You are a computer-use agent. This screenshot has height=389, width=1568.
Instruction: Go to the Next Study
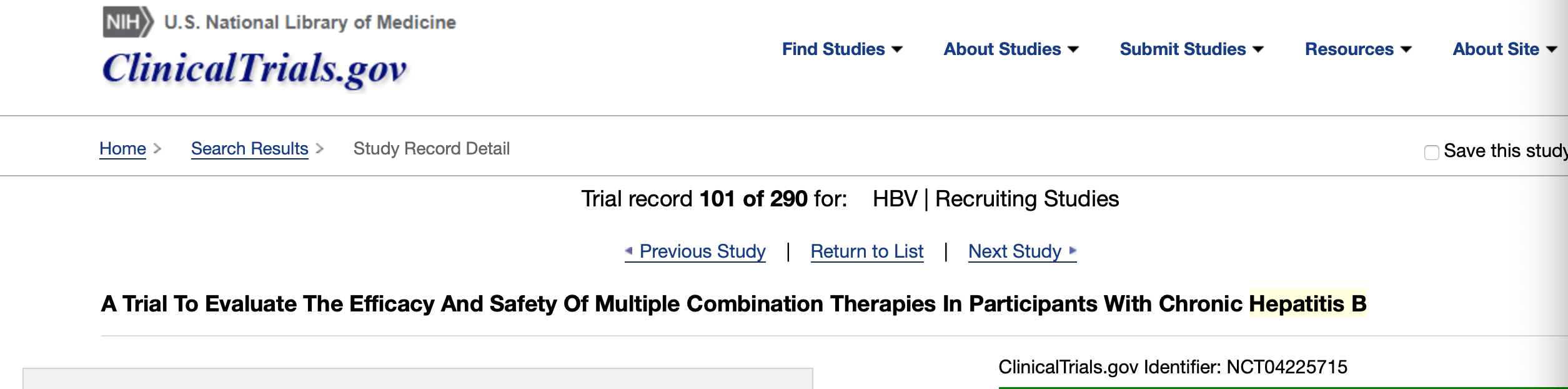pyautogui.click(x=1015, y=251)
